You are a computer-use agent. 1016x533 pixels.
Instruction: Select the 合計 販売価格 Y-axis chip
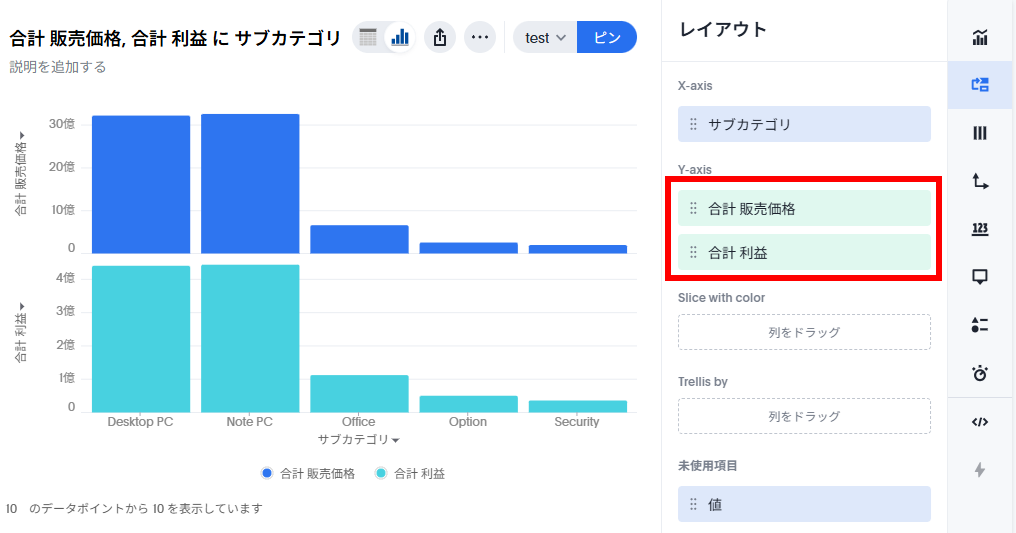[804, 208]
